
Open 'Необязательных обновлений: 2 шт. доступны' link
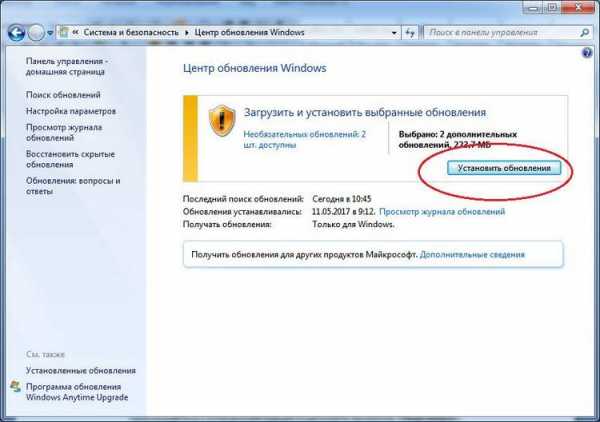[x=305, y=139]
